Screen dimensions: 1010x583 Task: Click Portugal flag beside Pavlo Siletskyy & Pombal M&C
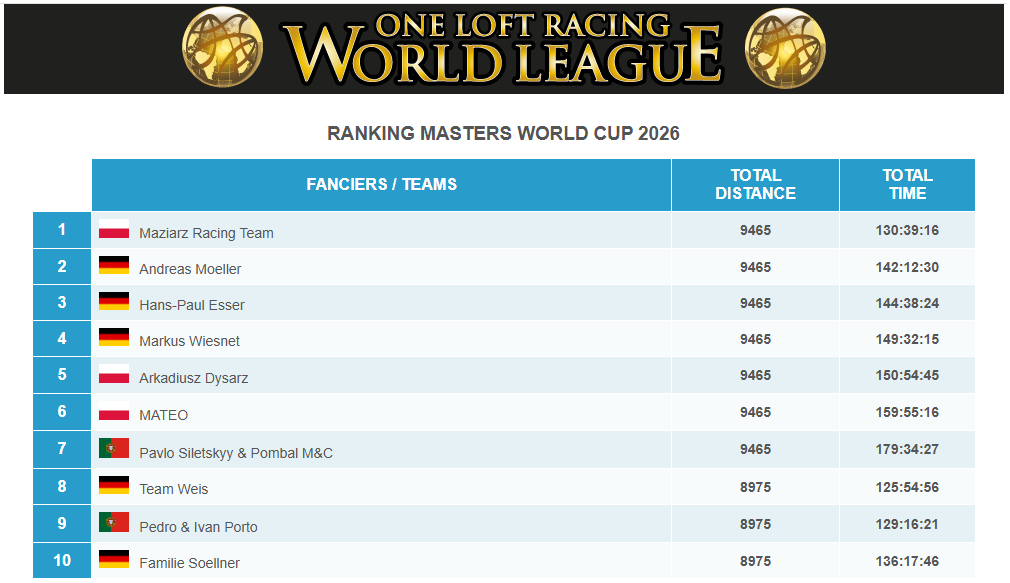[114, 448]
